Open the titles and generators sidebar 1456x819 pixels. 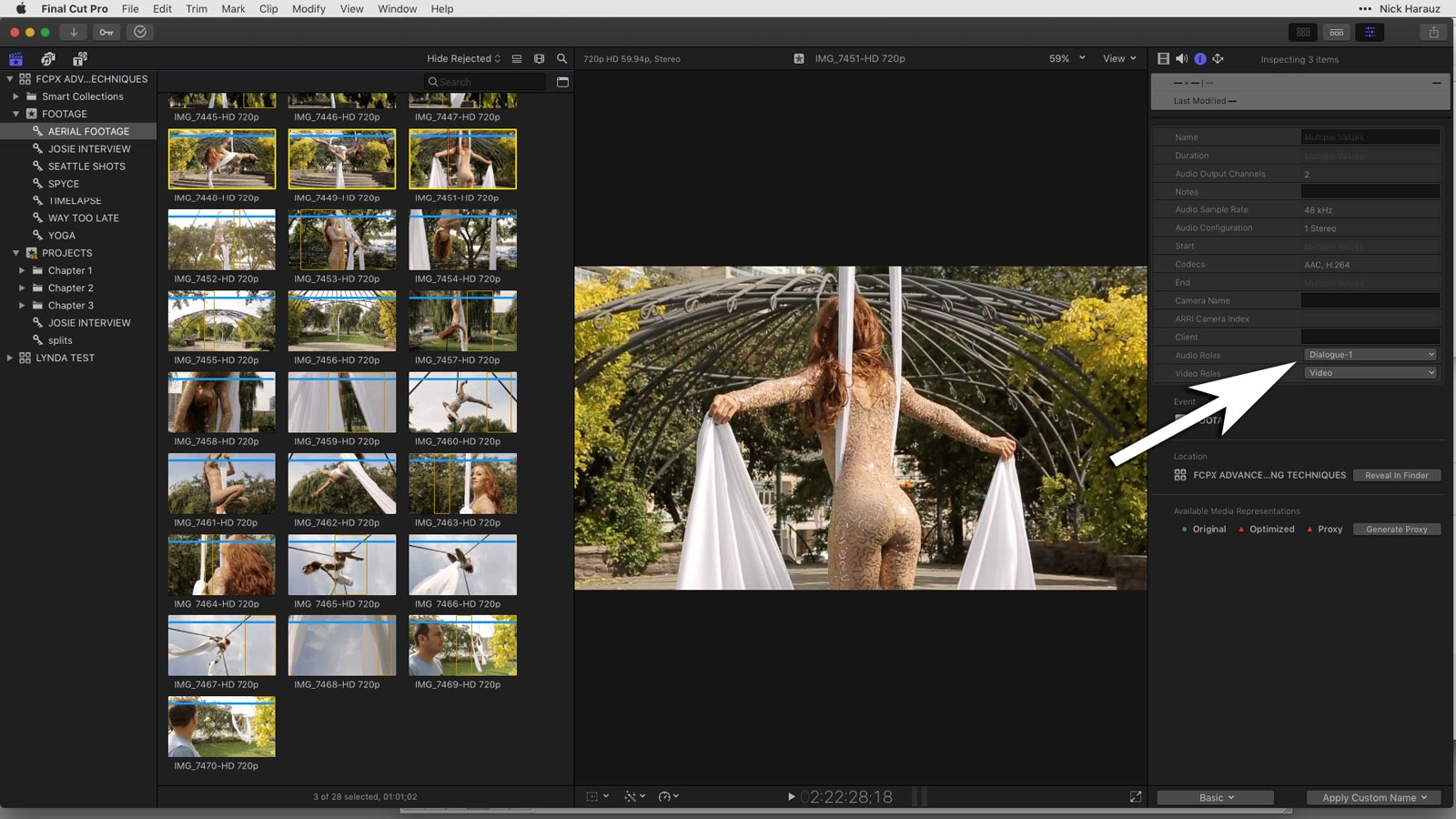tap(80, 58)
